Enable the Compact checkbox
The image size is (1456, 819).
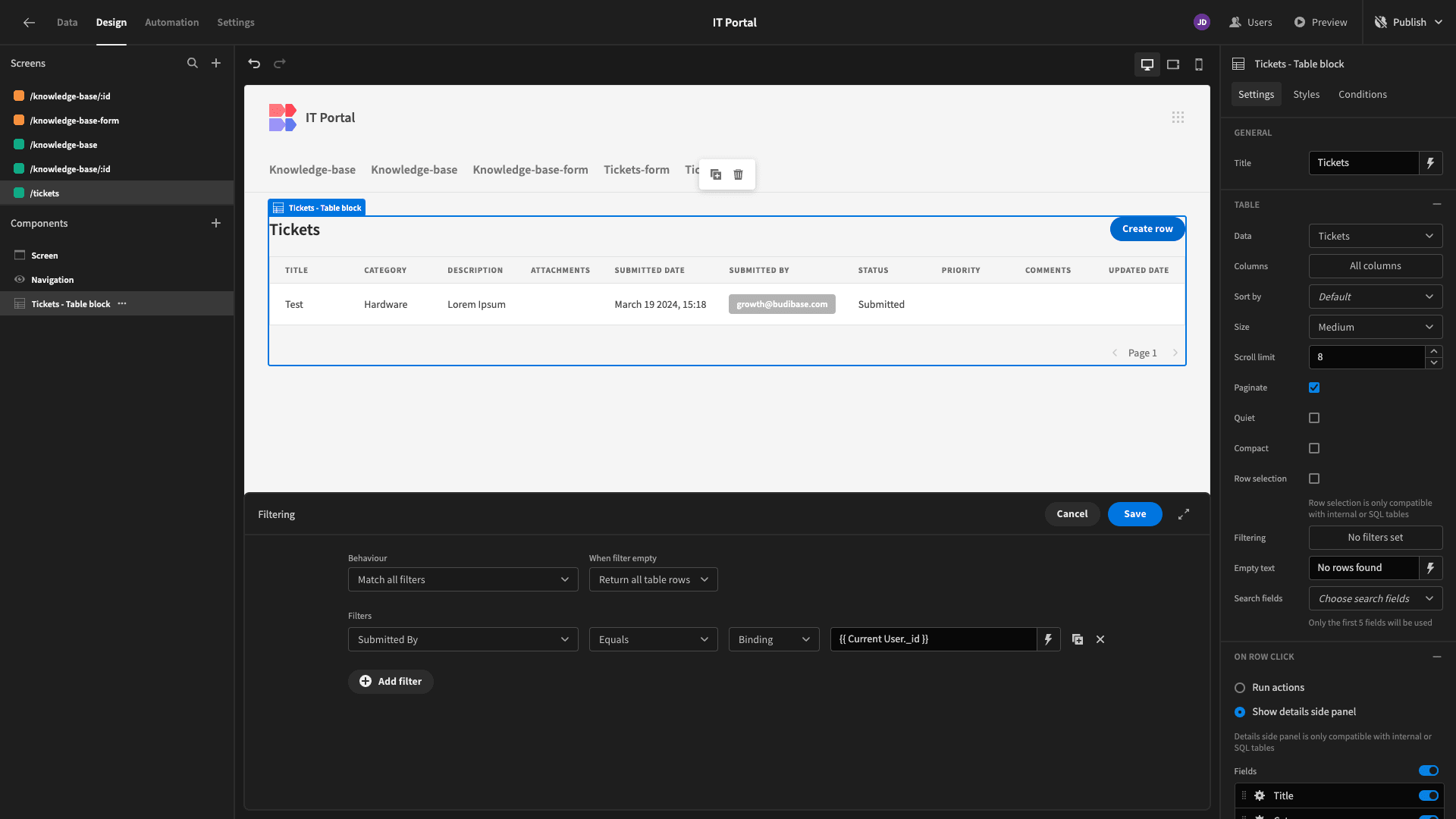(x=1314, y=448)
